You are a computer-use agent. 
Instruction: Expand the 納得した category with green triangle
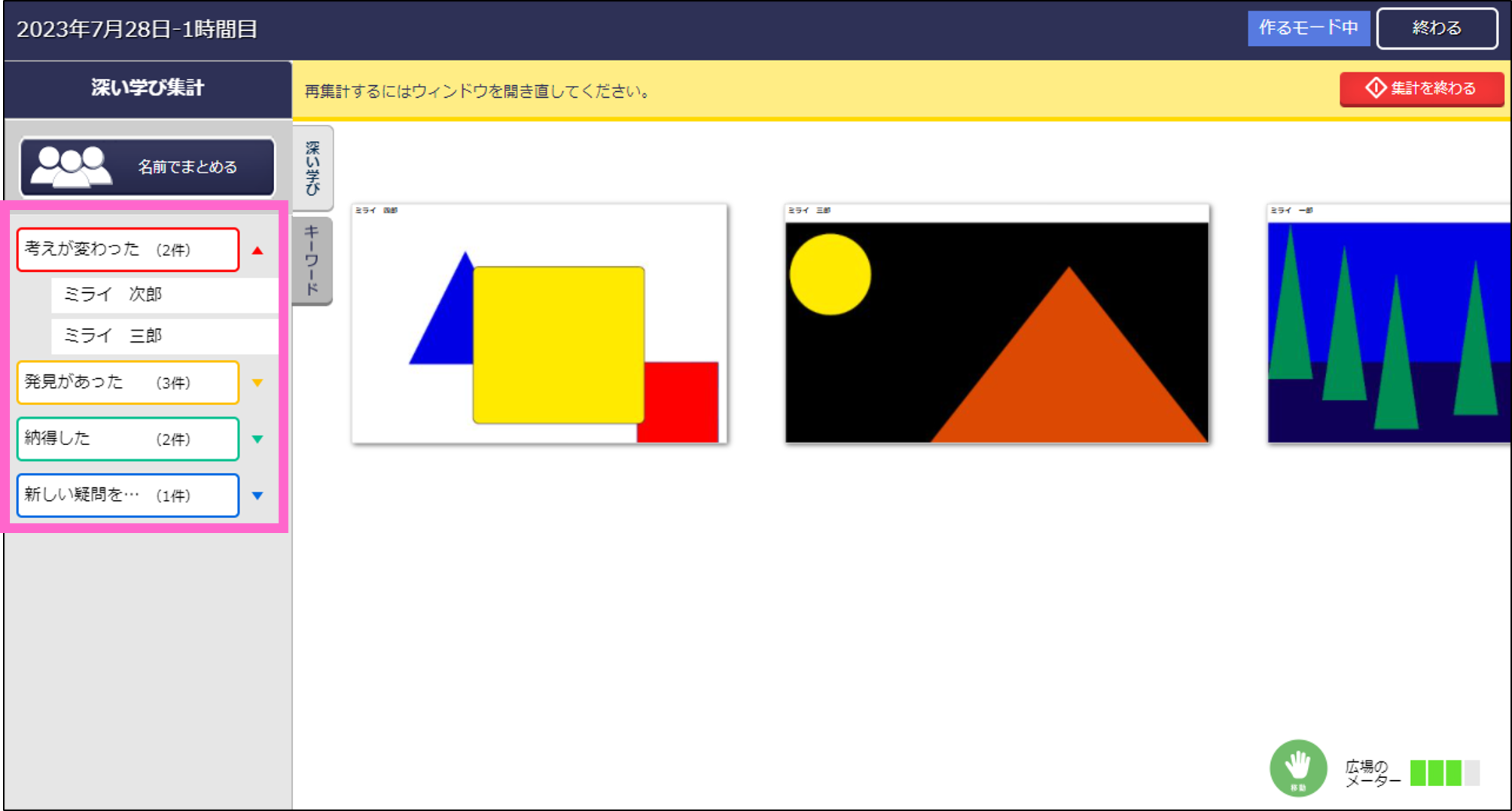tap(258, 438)
